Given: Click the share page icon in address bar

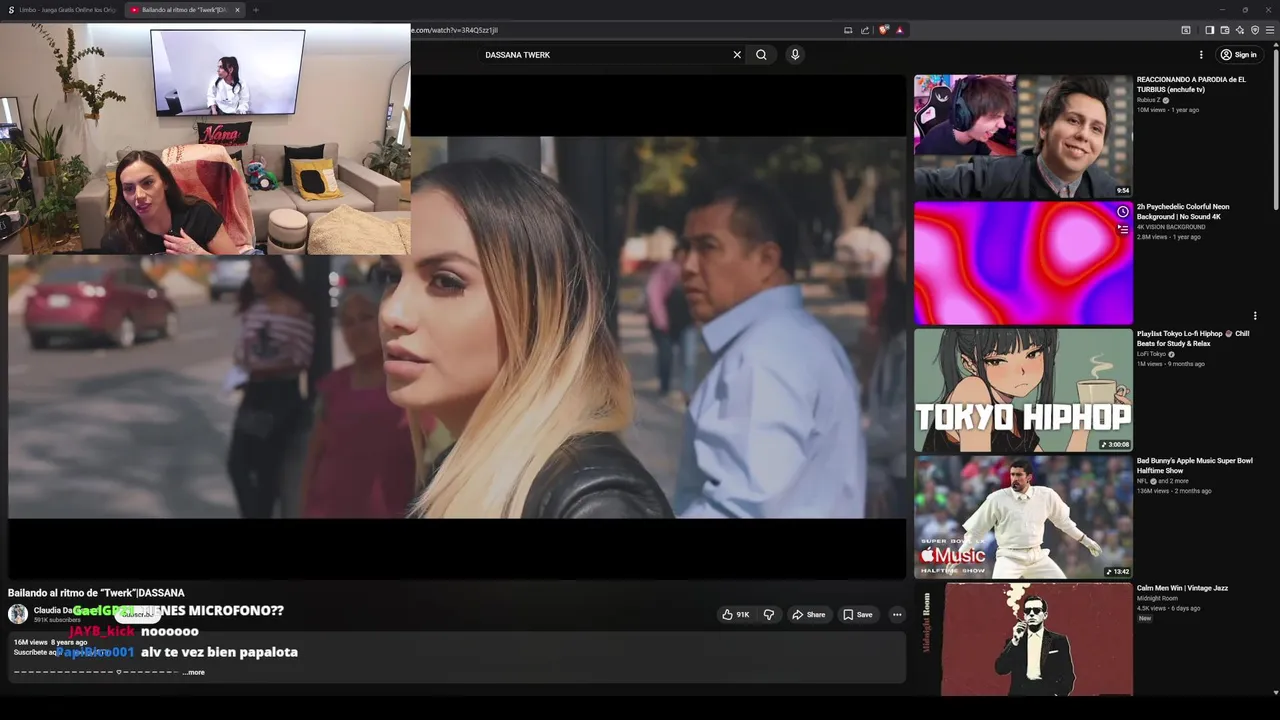Looking at the screenshot, I should 865,30.
